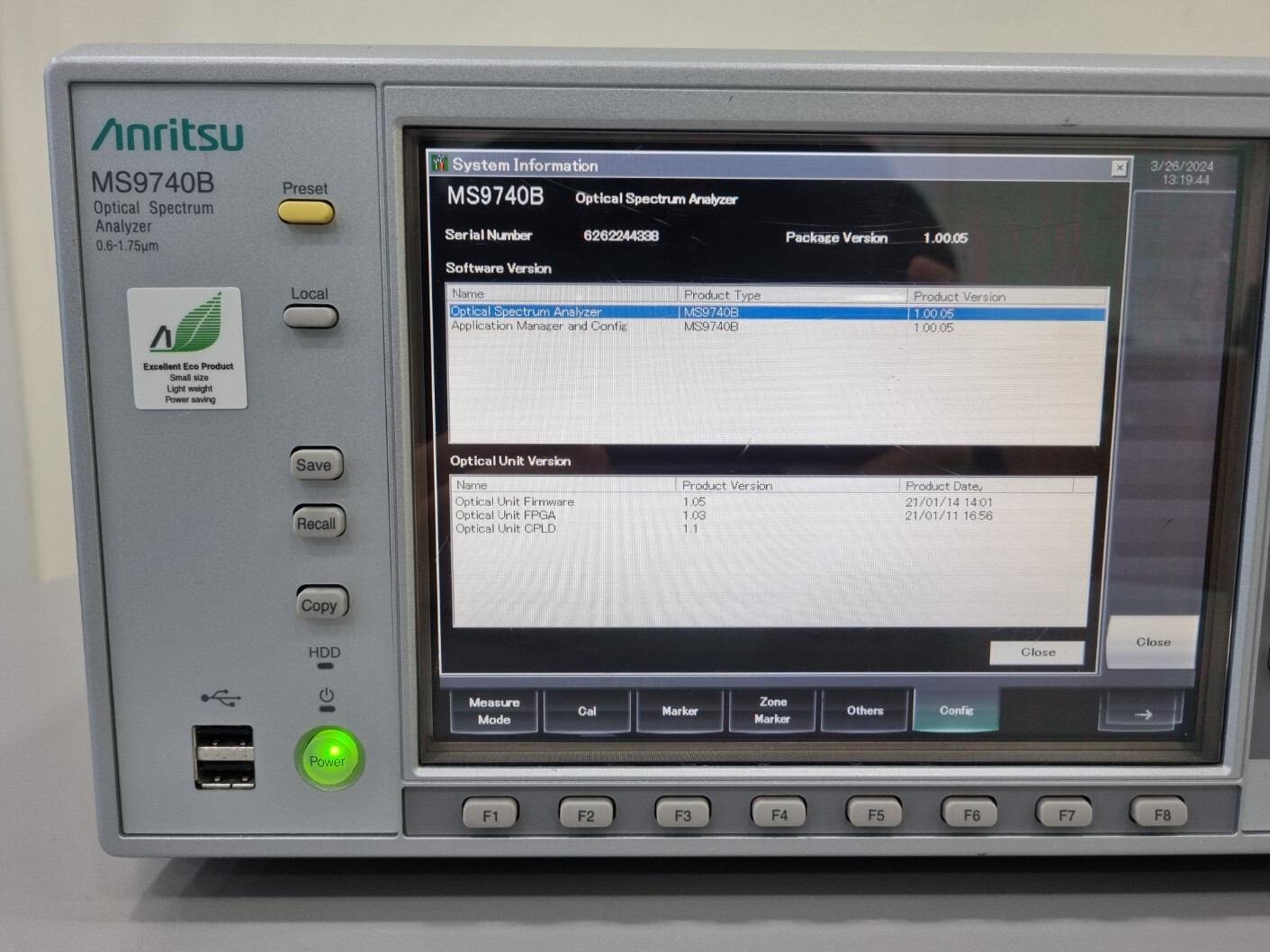The height and width of the screenshot is (952, 1270).
Task: Open the Measure Mode menu
Action: (494, 711)
